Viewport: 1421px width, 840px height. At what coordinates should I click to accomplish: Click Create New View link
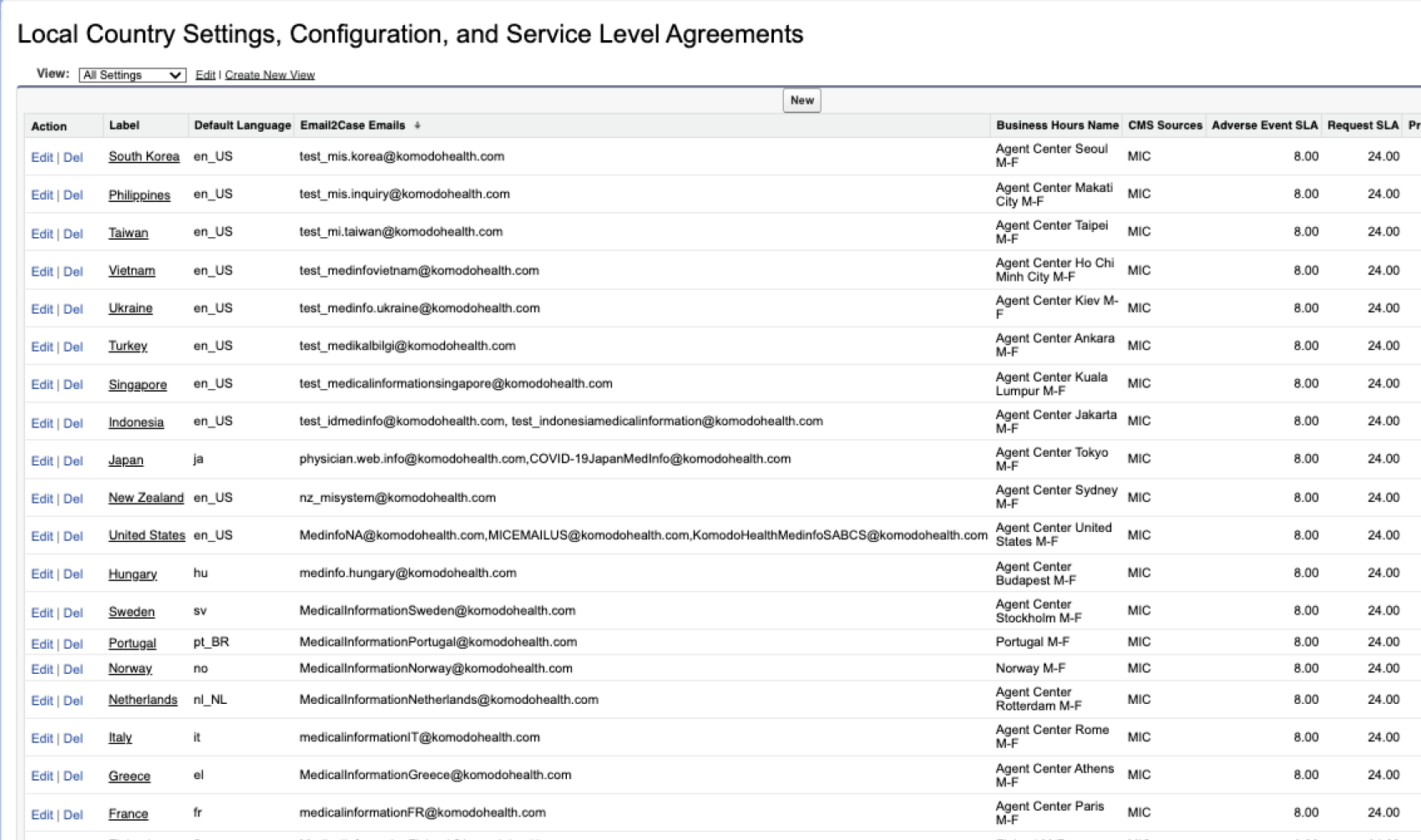click(270, 75)
